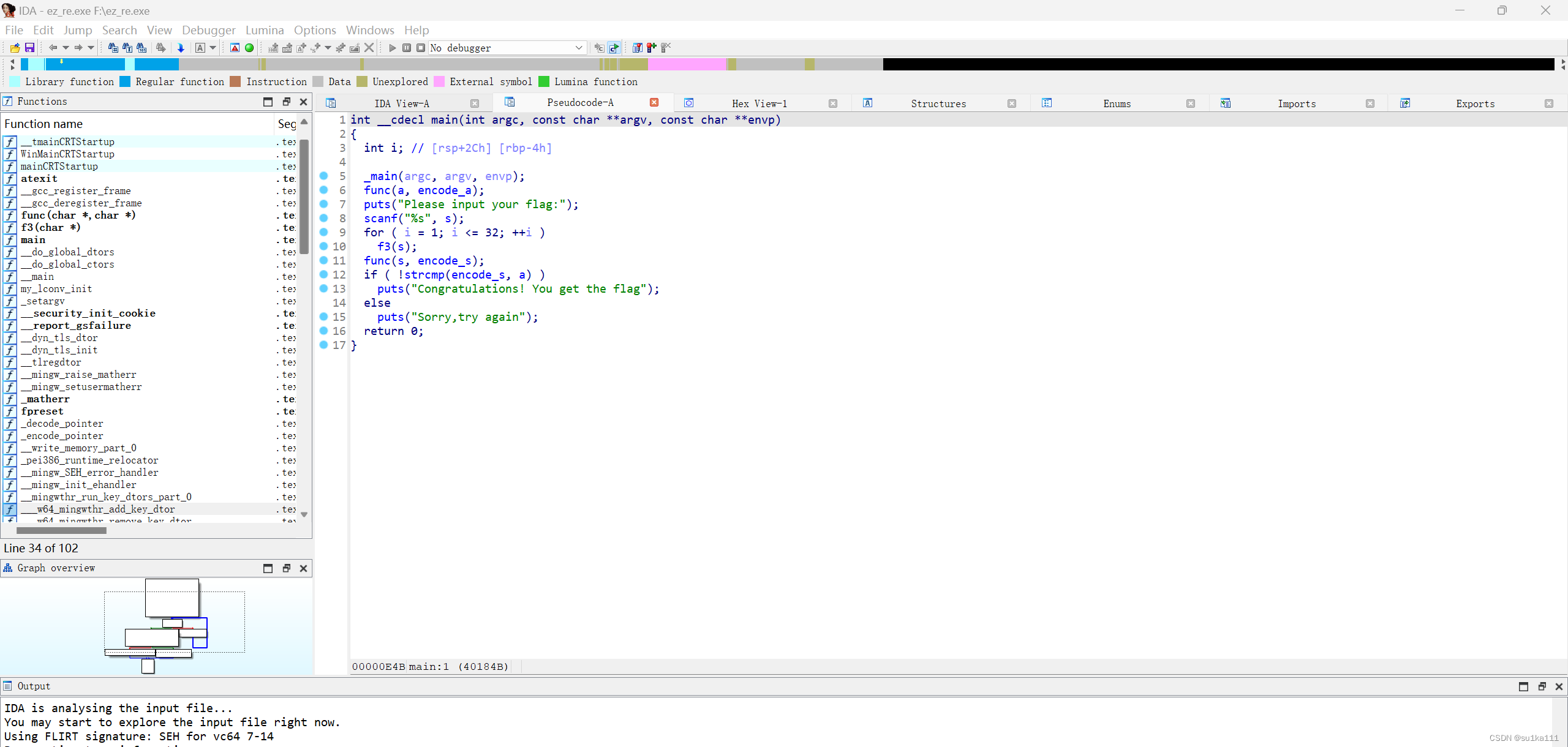The height and width of the screenshot is (747, 1568).
Task: Pause the process using the Pause icon
Action: pyautogui.click(x=407, y=47)
